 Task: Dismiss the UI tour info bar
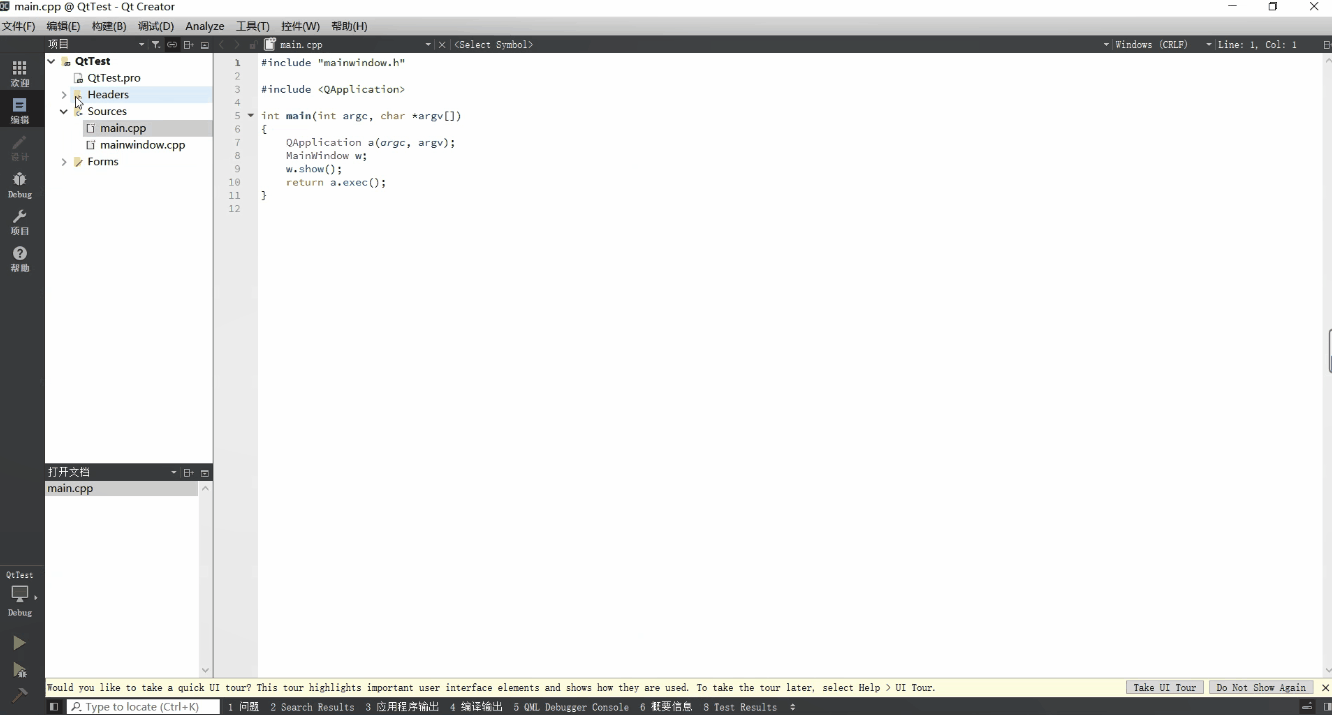[x=1325, y=688]
